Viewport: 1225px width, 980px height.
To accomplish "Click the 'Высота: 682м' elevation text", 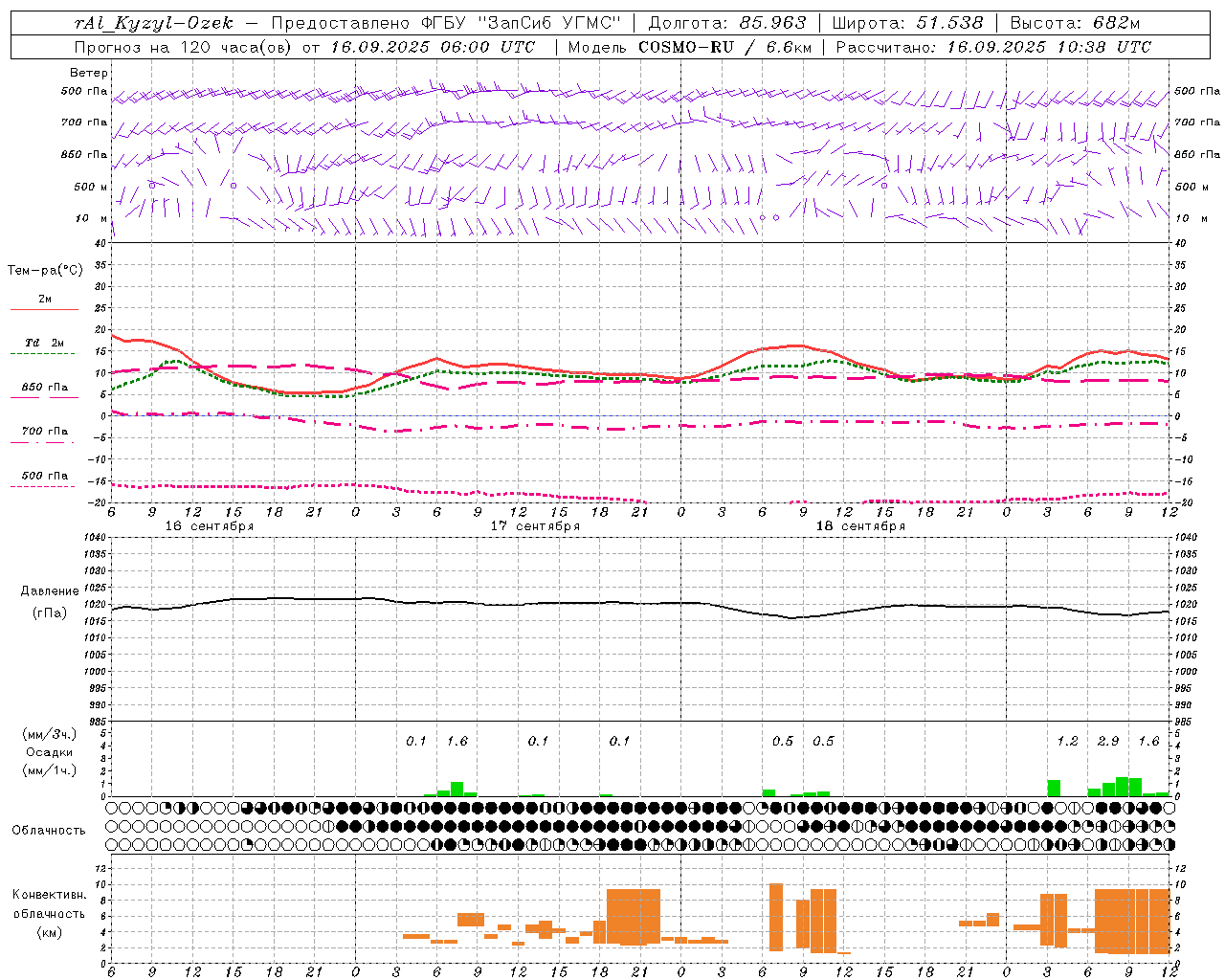I will pos(1076,23).
